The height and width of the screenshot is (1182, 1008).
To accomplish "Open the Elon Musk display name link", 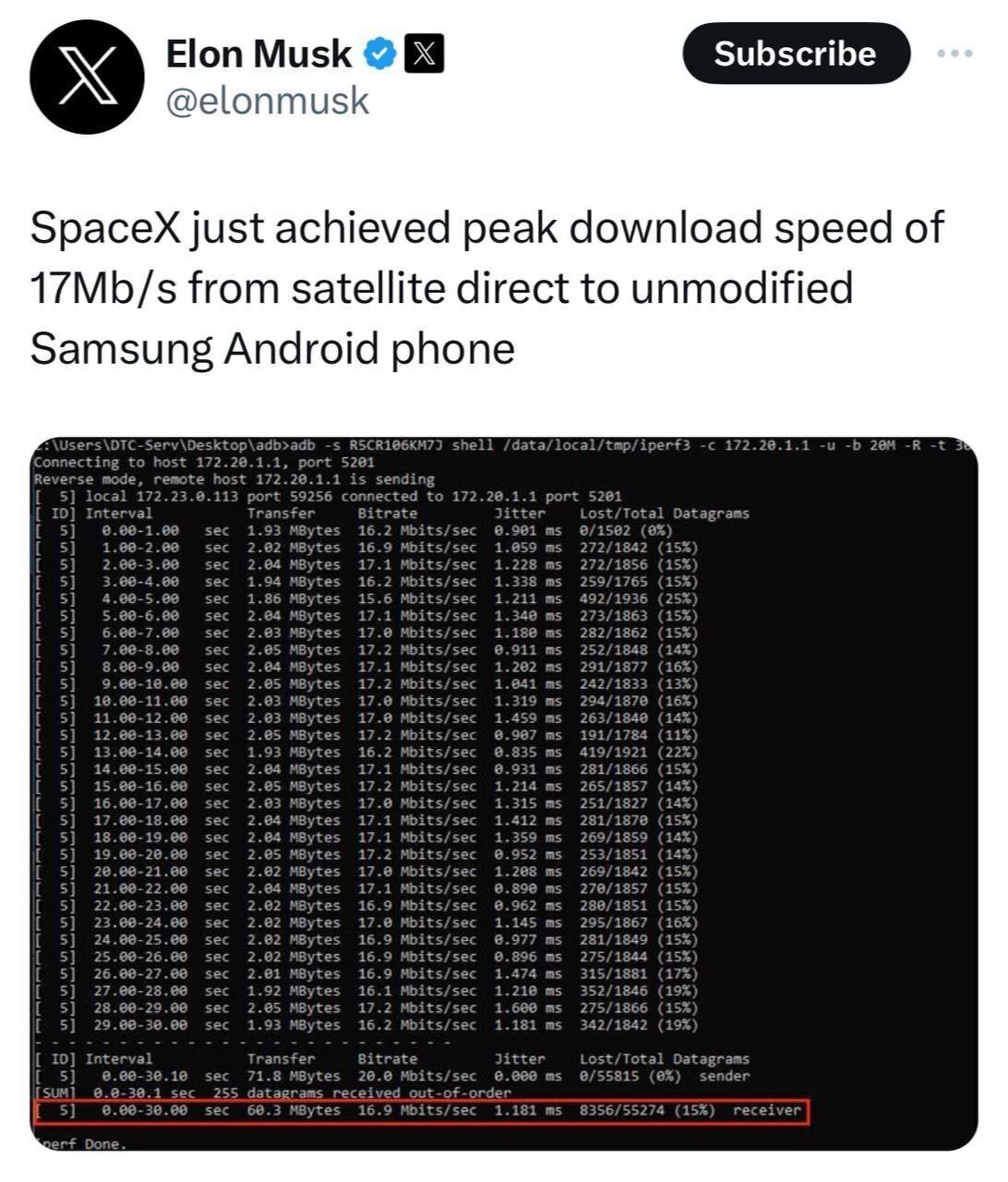I will point(258,54).
